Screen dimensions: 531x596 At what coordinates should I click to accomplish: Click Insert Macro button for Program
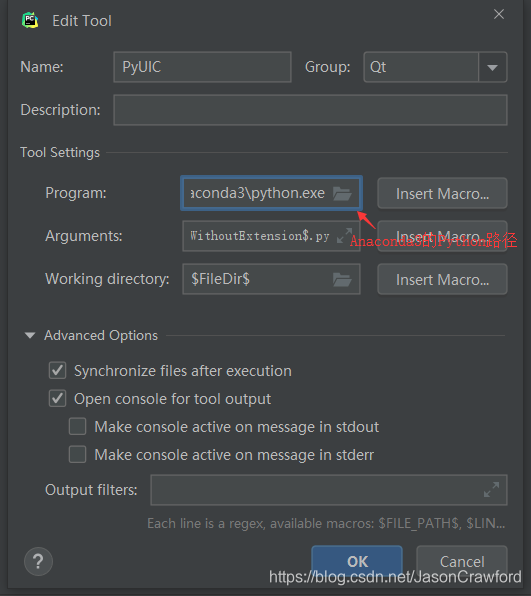tap(442, 193)
